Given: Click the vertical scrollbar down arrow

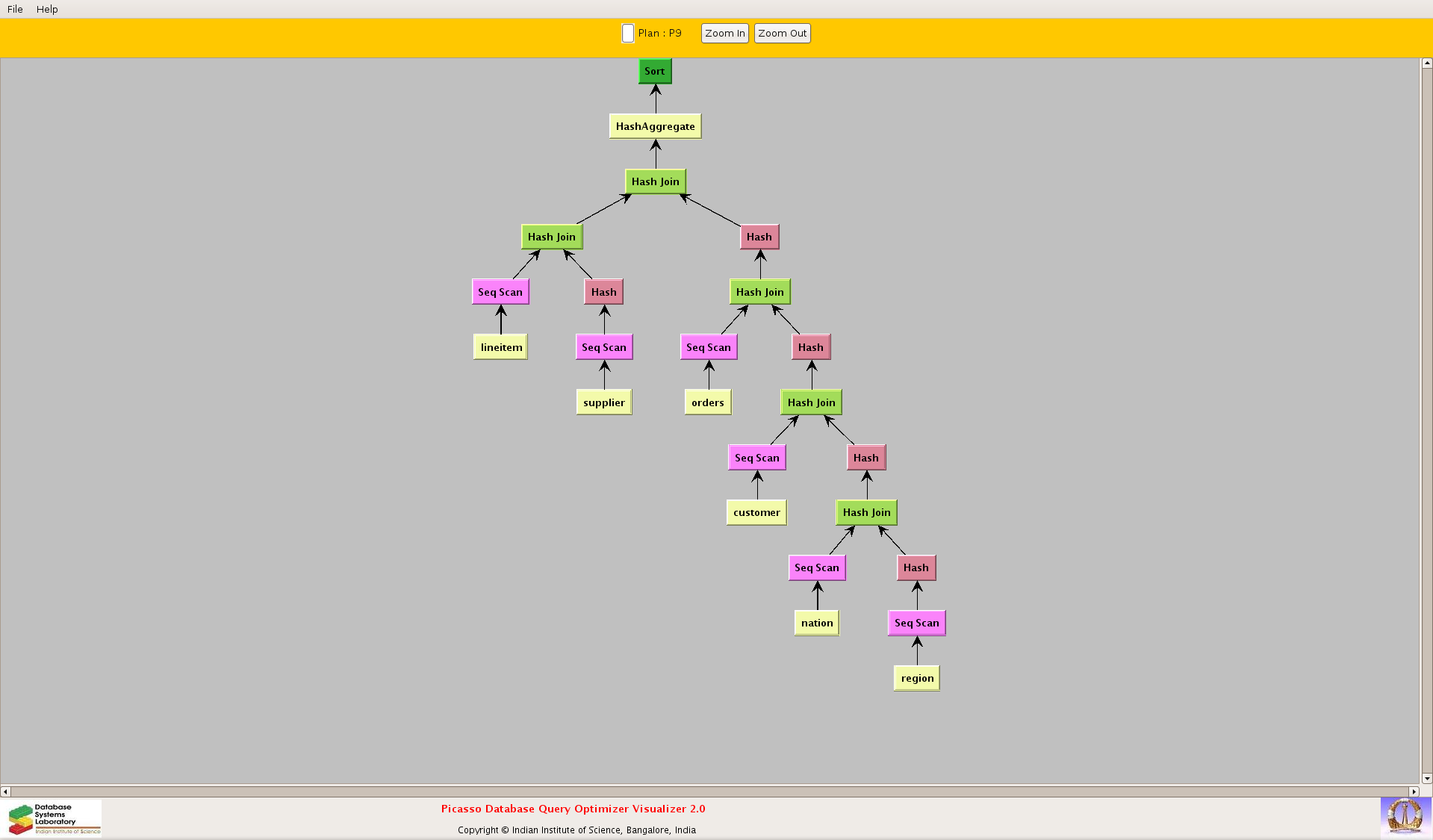Looking at the screenshot, I should coord(1426,778).
